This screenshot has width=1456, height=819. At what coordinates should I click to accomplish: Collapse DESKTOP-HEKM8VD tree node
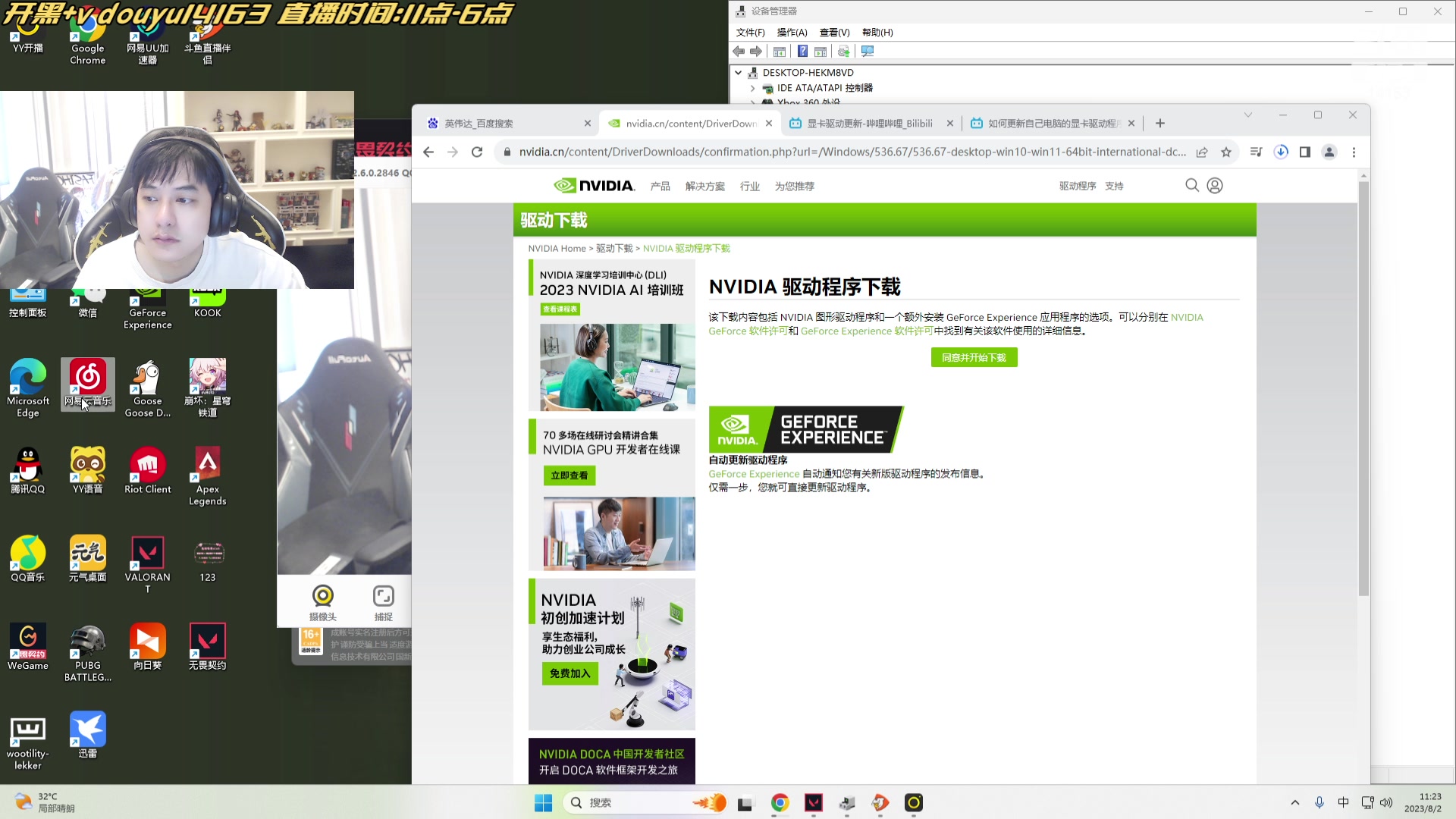[739, 73]
